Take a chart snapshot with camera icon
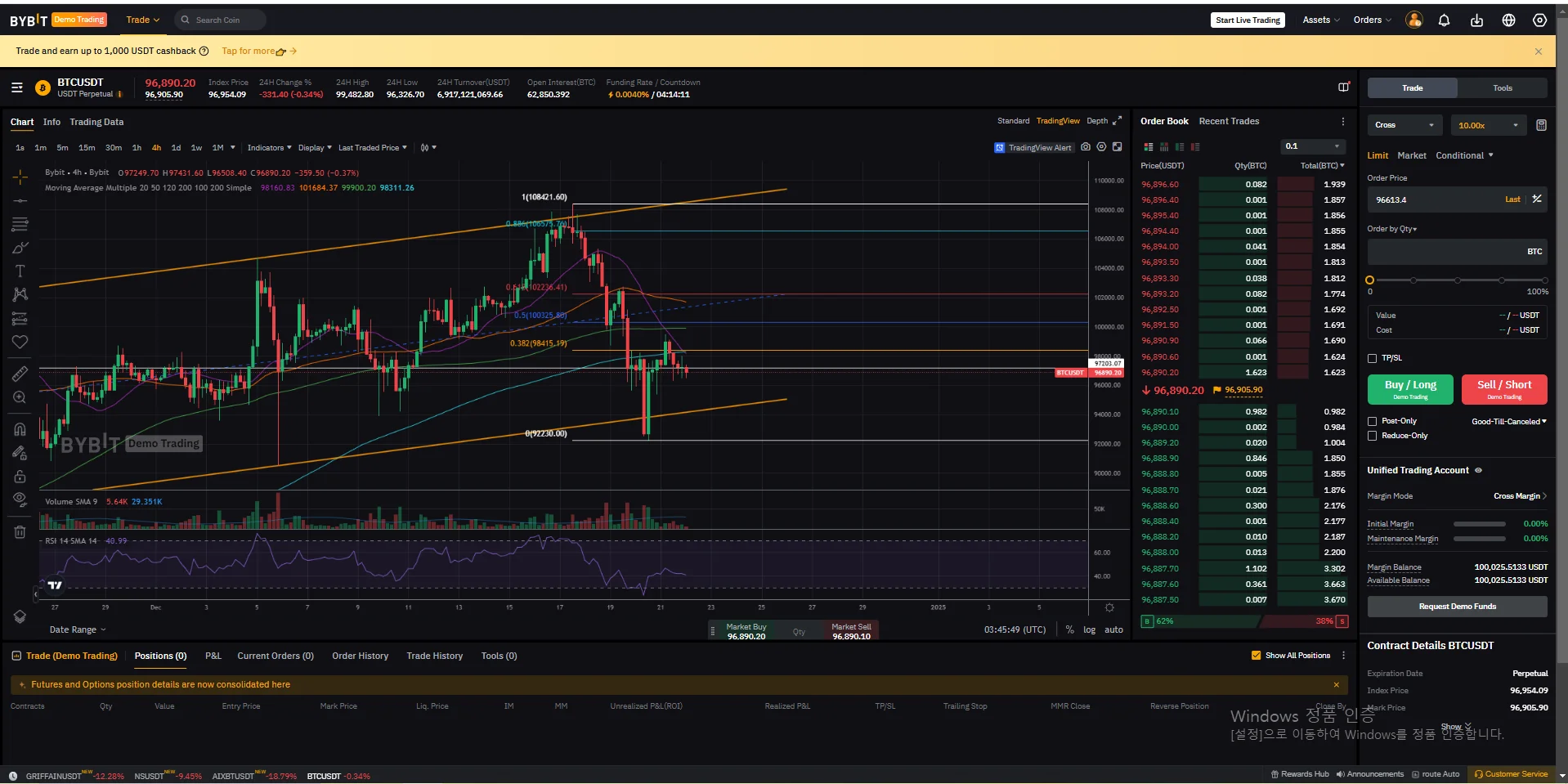 click(x=1086, y=147)
